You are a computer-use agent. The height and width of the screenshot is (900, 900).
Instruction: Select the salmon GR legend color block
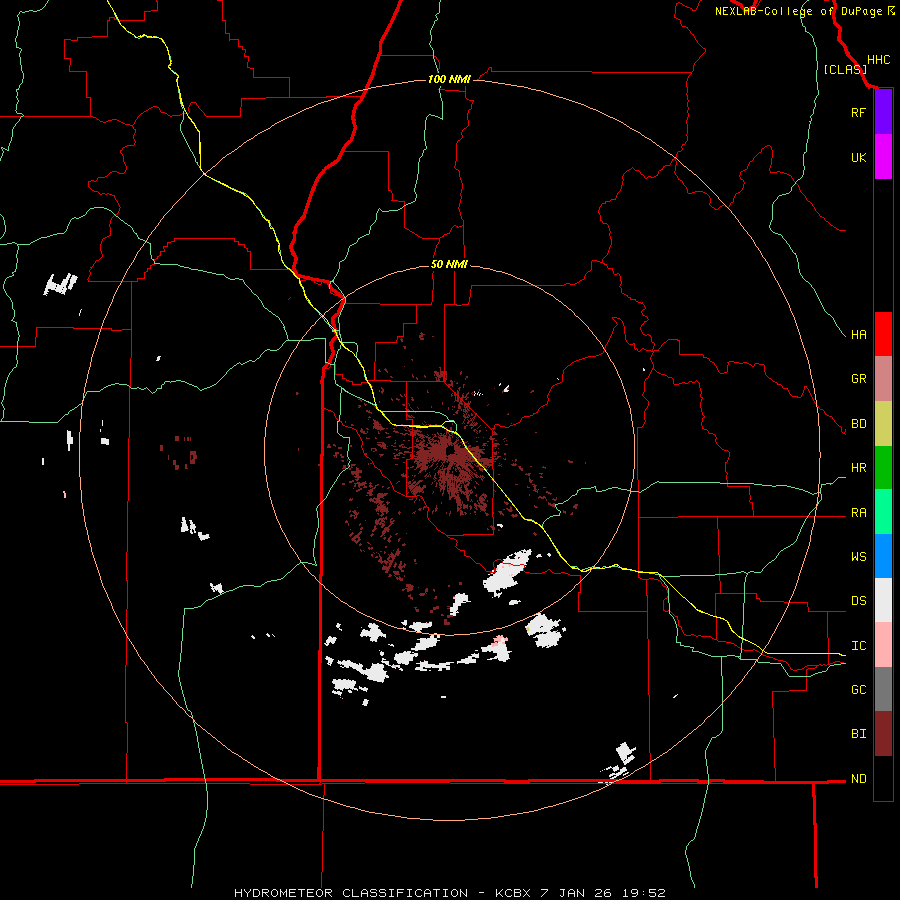(x=883, y=379)
